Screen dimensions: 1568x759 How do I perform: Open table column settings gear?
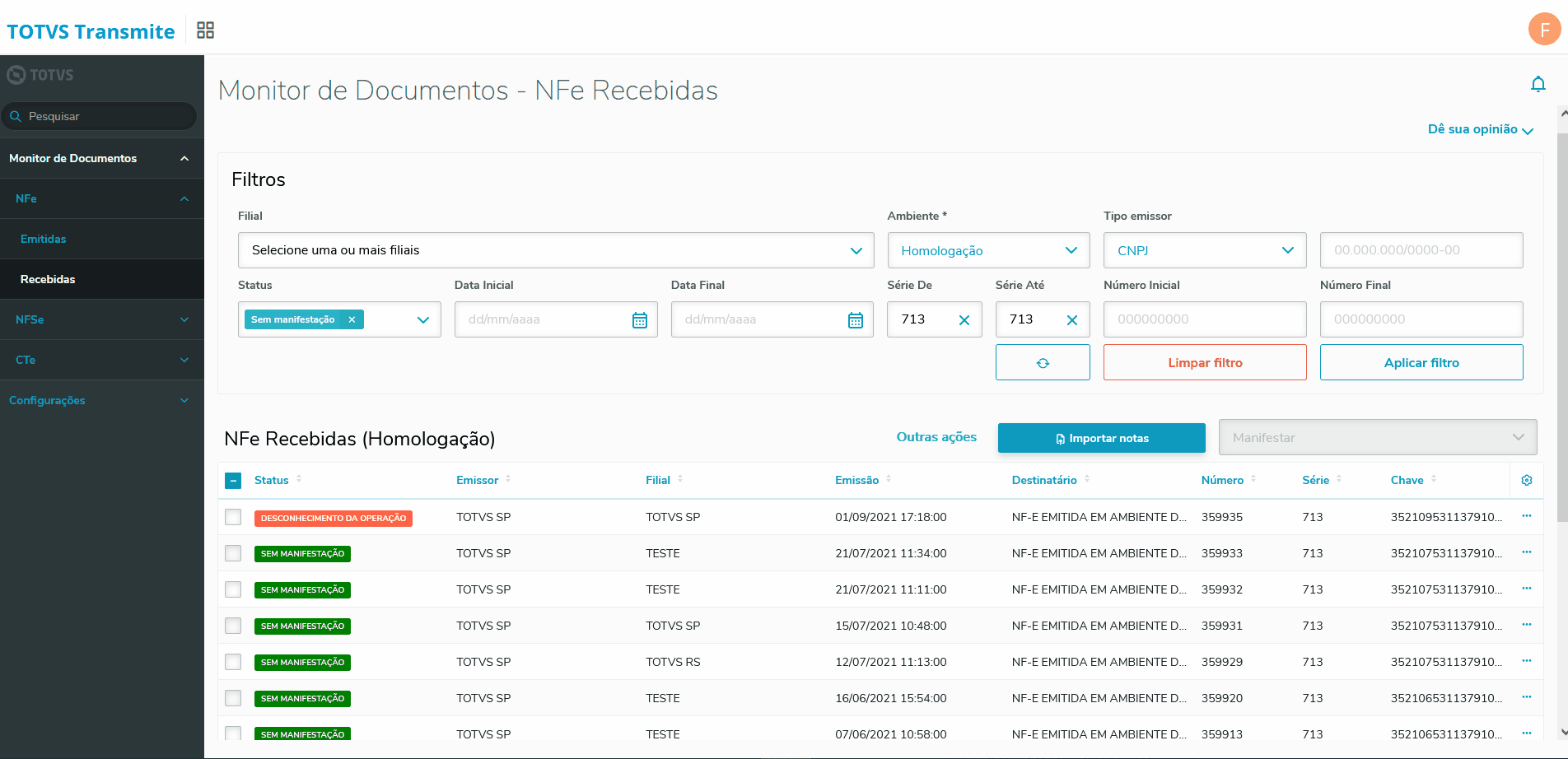tap(1527, 480)
